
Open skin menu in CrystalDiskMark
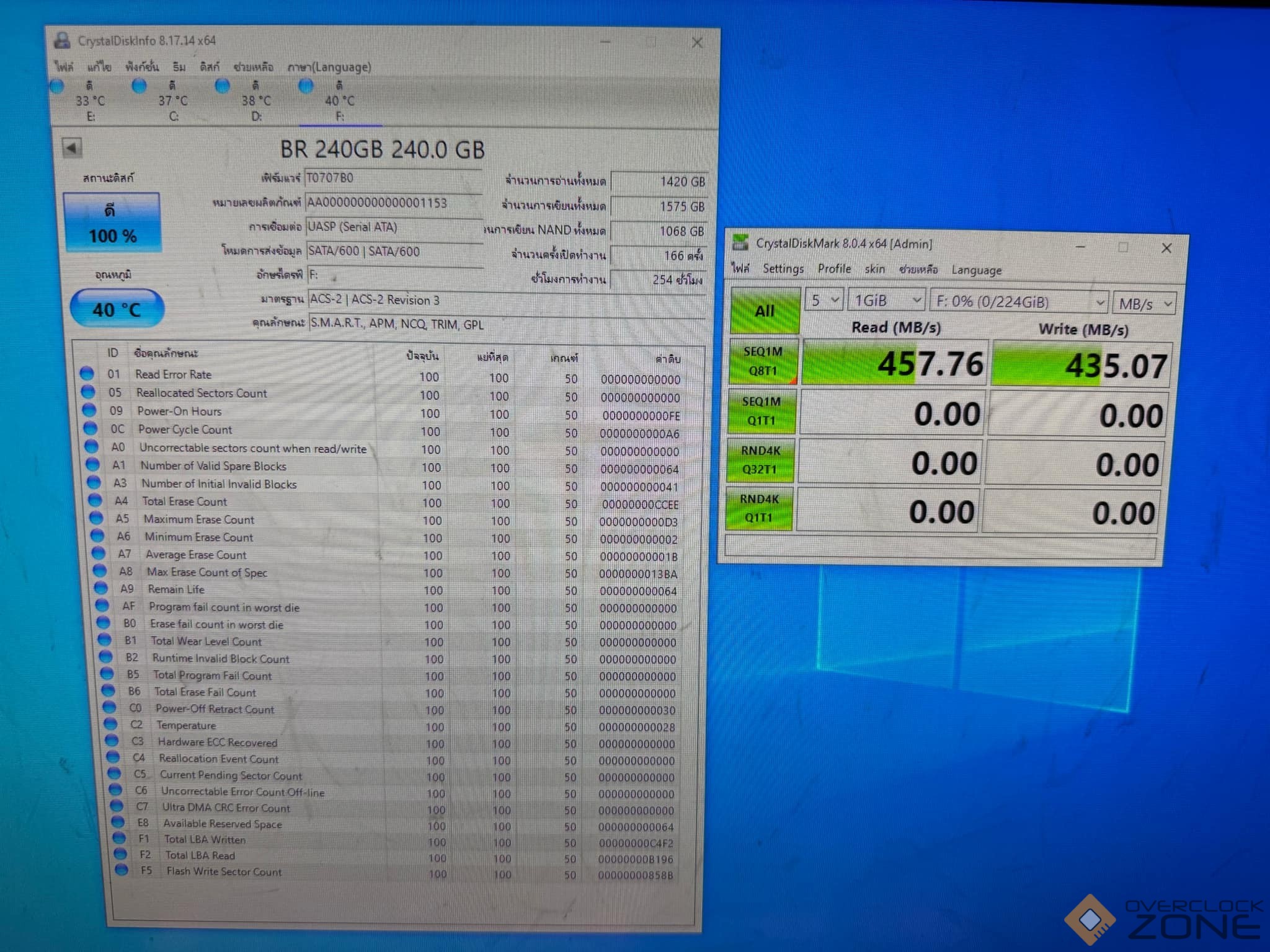pos(875,268)
